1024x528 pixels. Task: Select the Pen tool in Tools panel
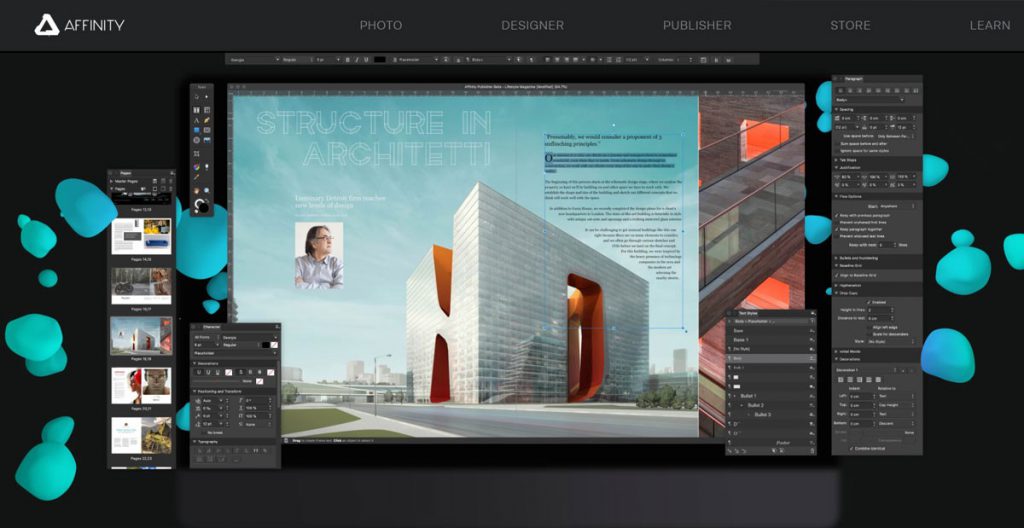[x=206, y=120]
